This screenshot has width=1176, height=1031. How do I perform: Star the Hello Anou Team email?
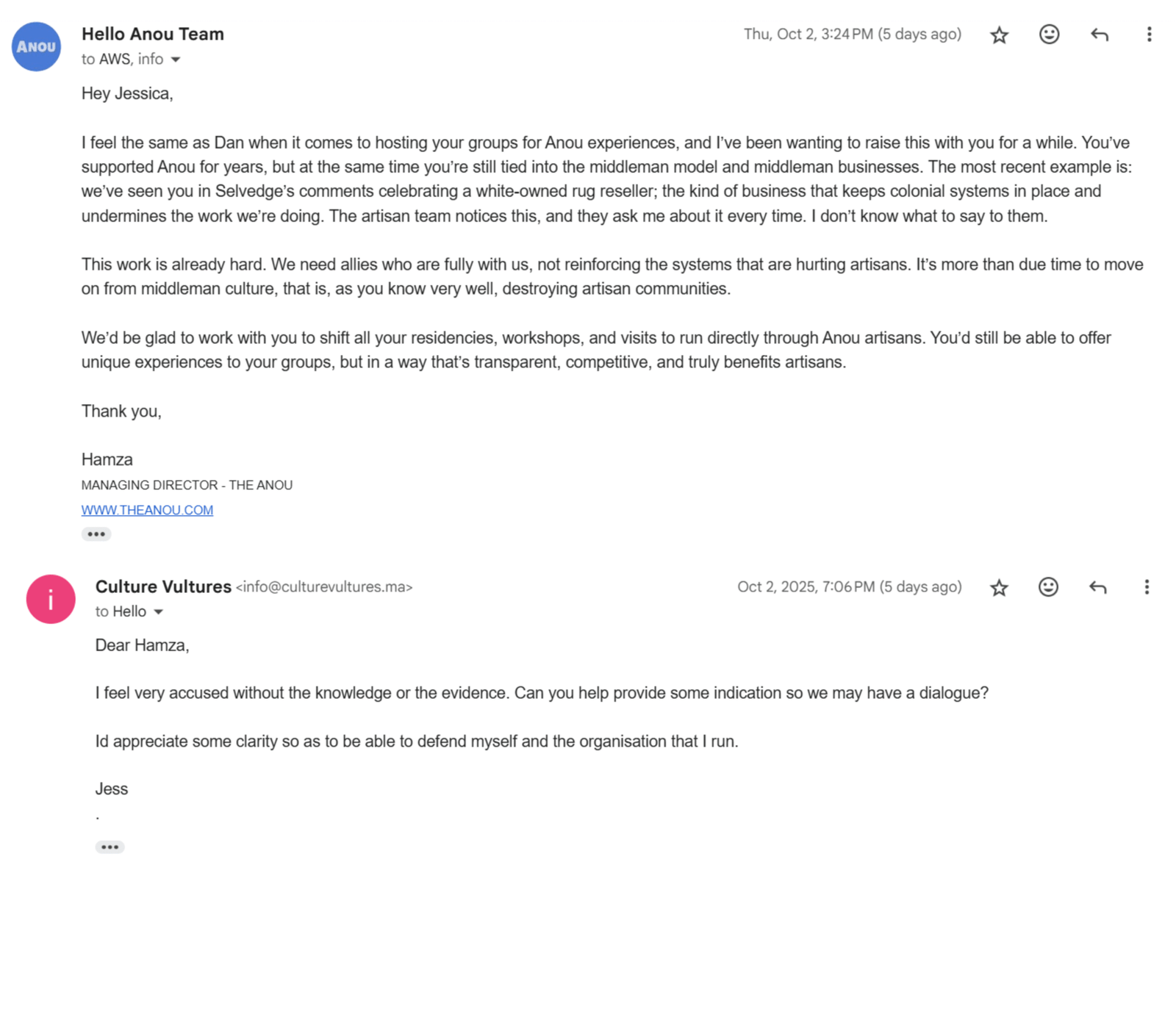pos(999,35)
